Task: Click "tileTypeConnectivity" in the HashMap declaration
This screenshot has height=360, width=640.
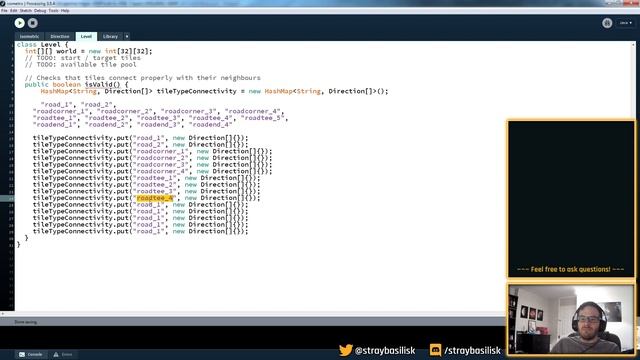Action: [196, 91]
